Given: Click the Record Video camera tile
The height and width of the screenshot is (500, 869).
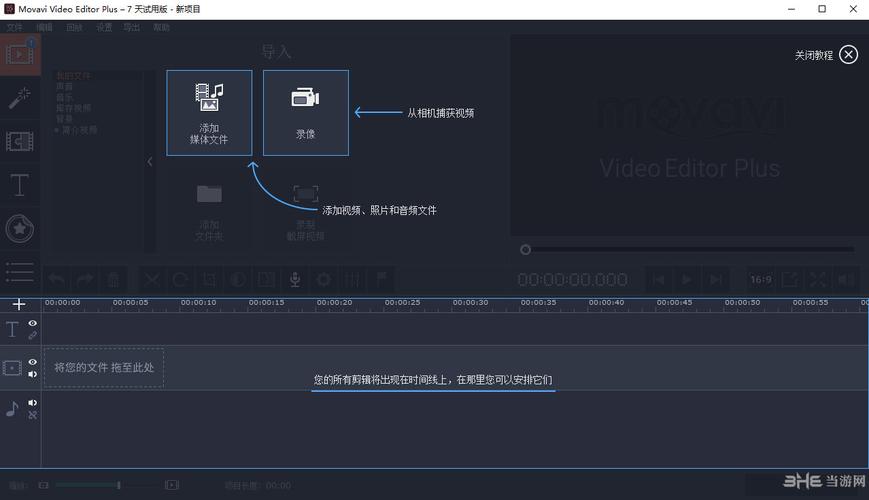Looking at the screenshot, I should tap(305, 113).
